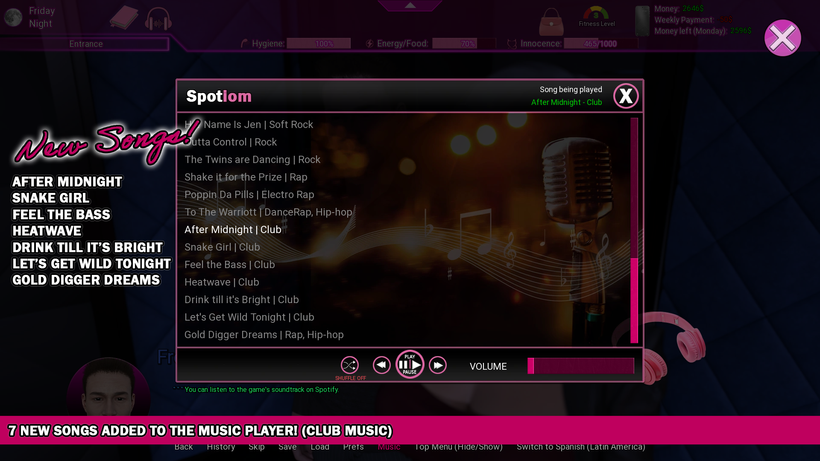Image resolution: width=820 pixels, height=461 pixels.
Task: Open the Music menu item
Action: click(x=388, y=447)
